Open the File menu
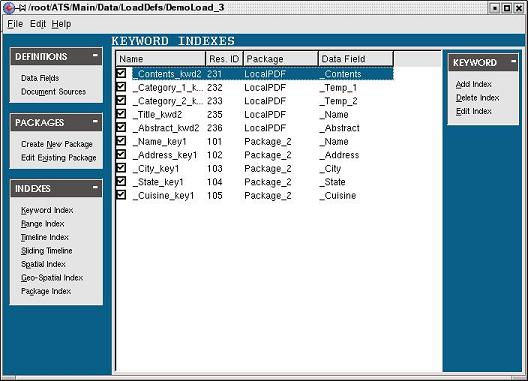The image size is (528, 381). [15, 24]
